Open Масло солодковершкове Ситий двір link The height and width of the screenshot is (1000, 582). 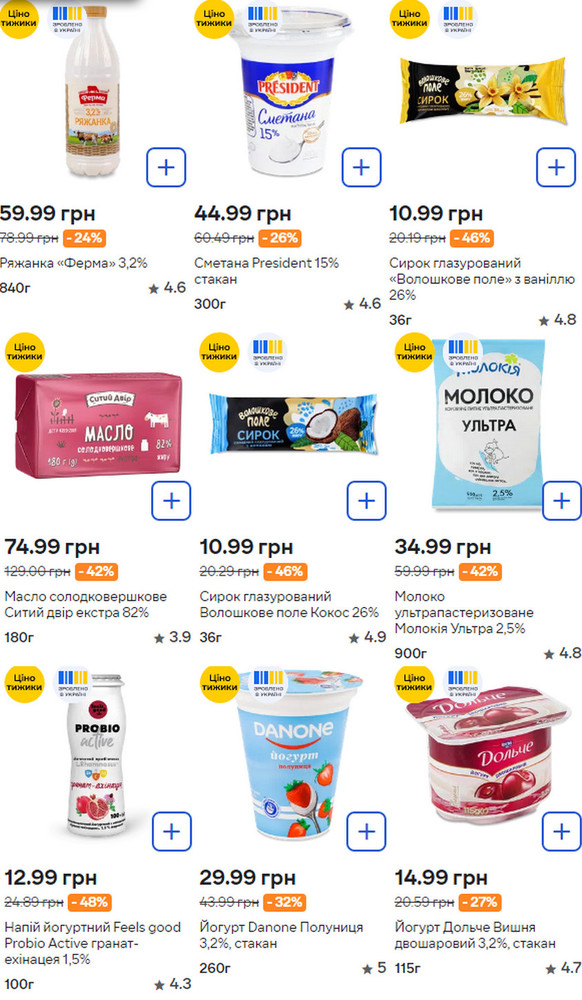86,605
